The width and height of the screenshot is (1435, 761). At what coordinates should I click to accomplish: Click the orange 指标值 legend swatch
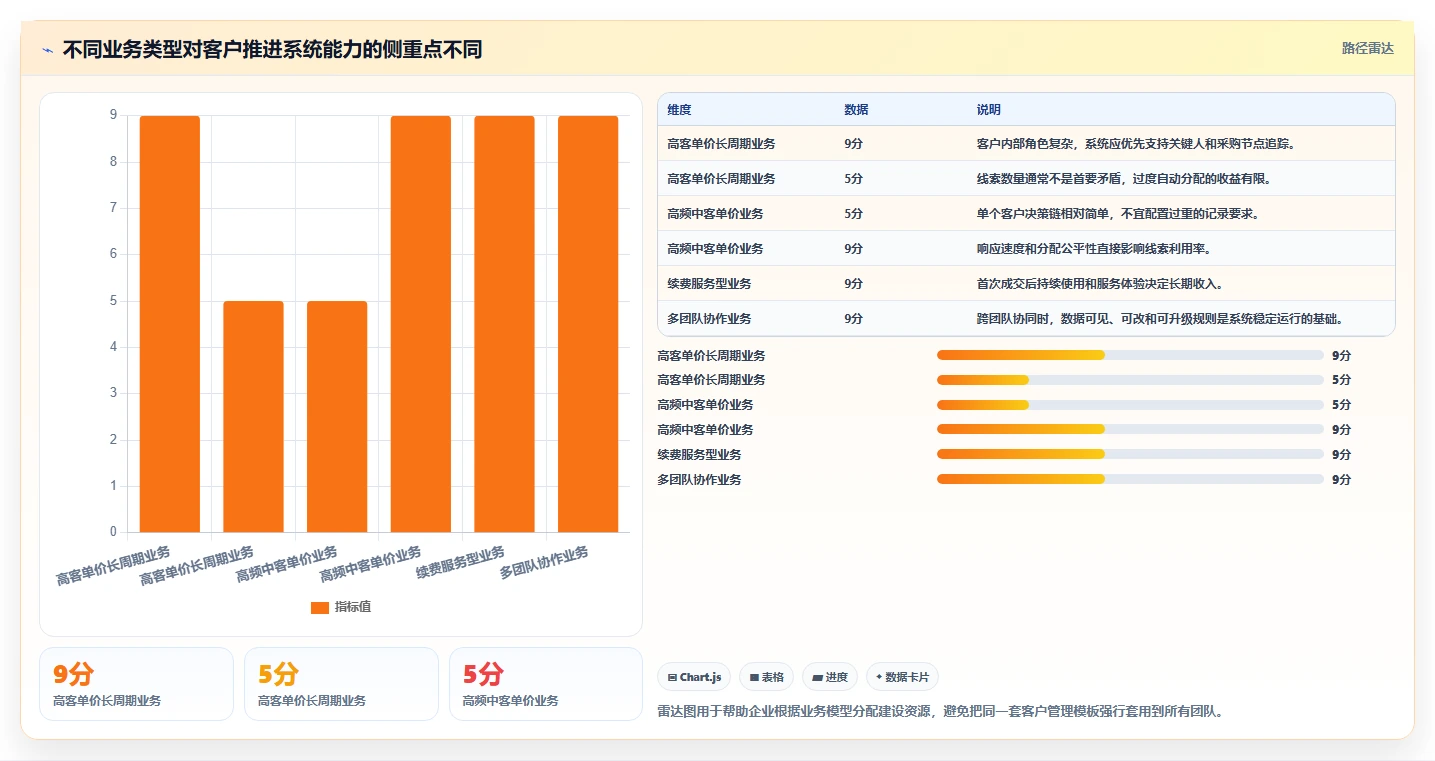320,607
